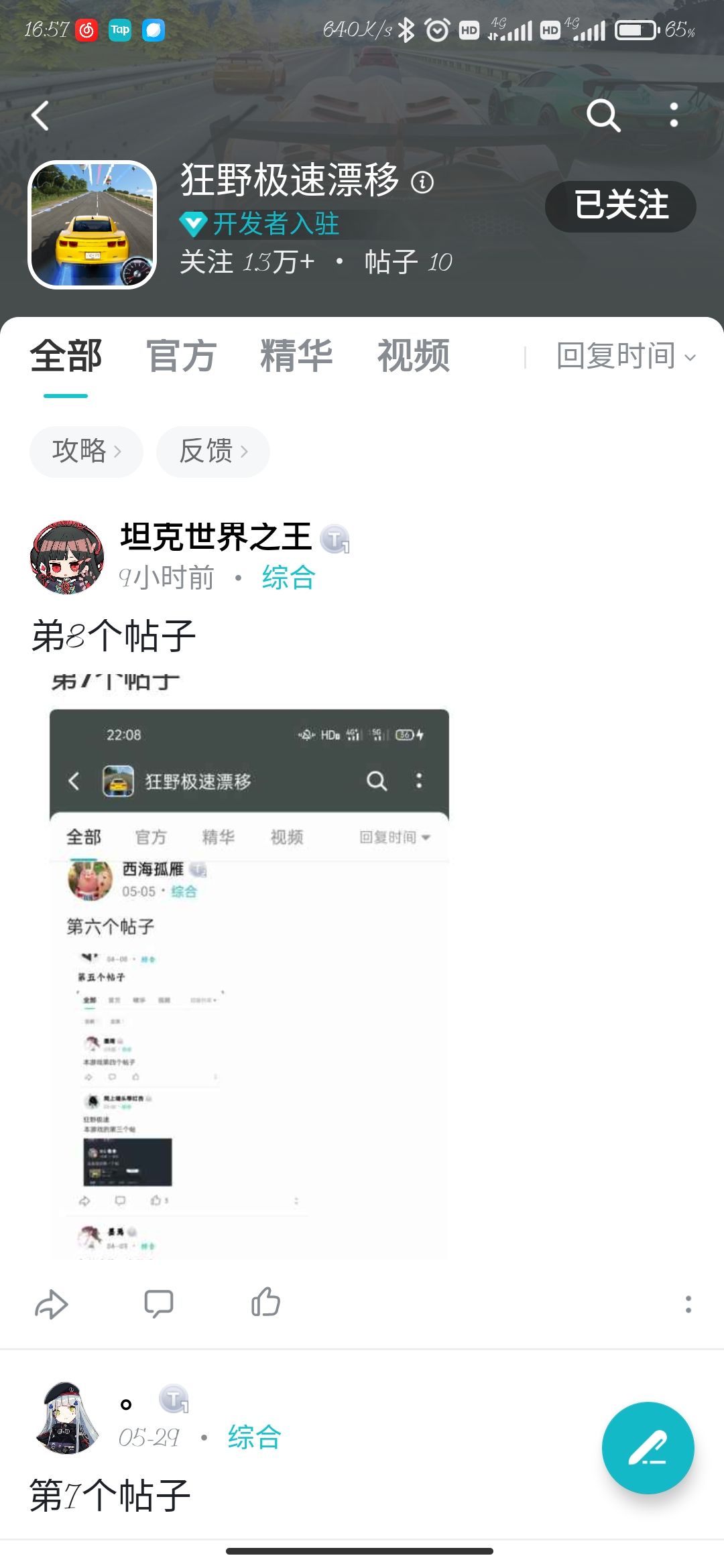This screenshot has width=724, height=1568.
Task: Like the 第8个帖子 post
Action: [266, 1303]
